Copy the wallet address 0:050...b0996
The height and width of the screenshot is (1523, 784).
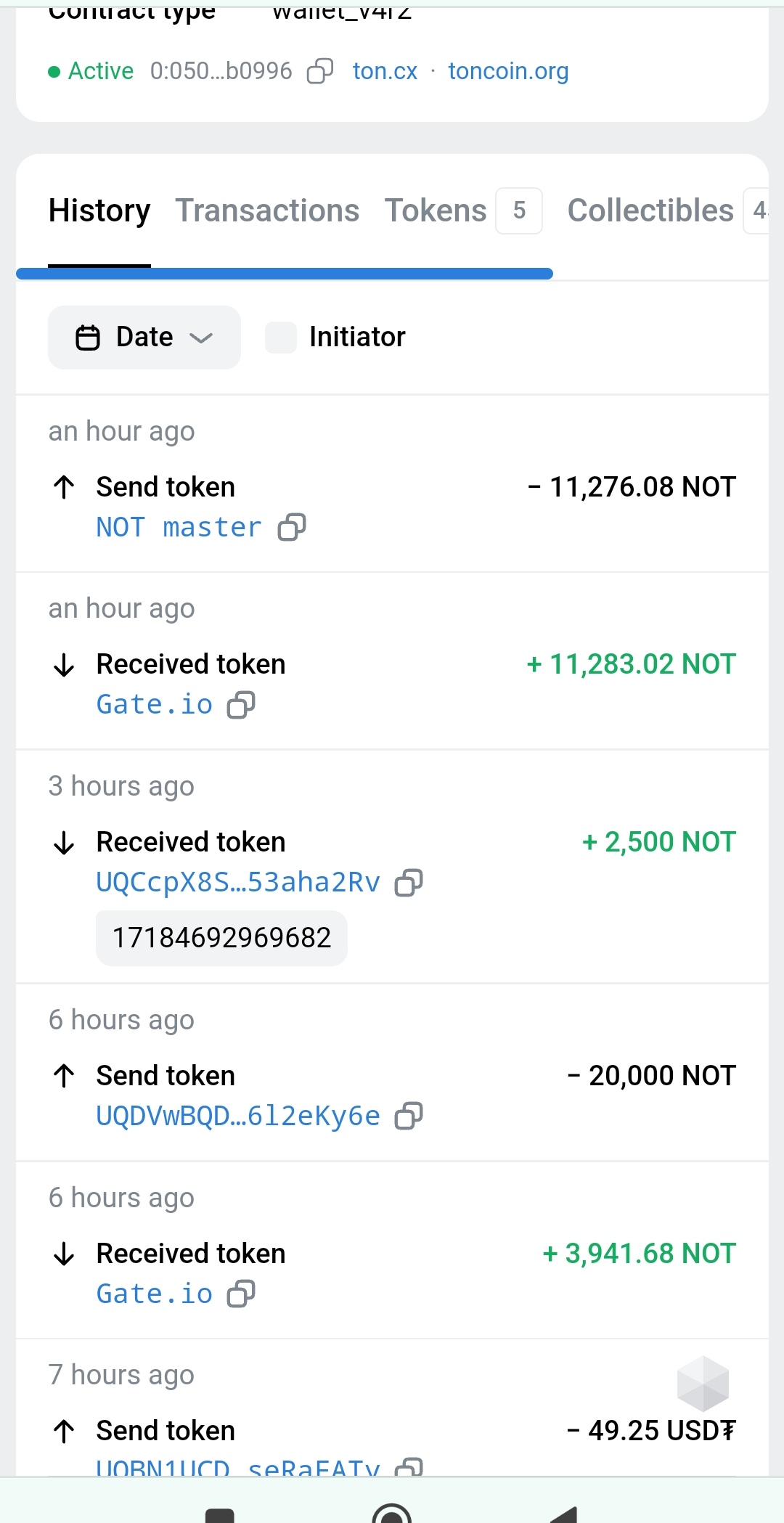tap(320, 71)
